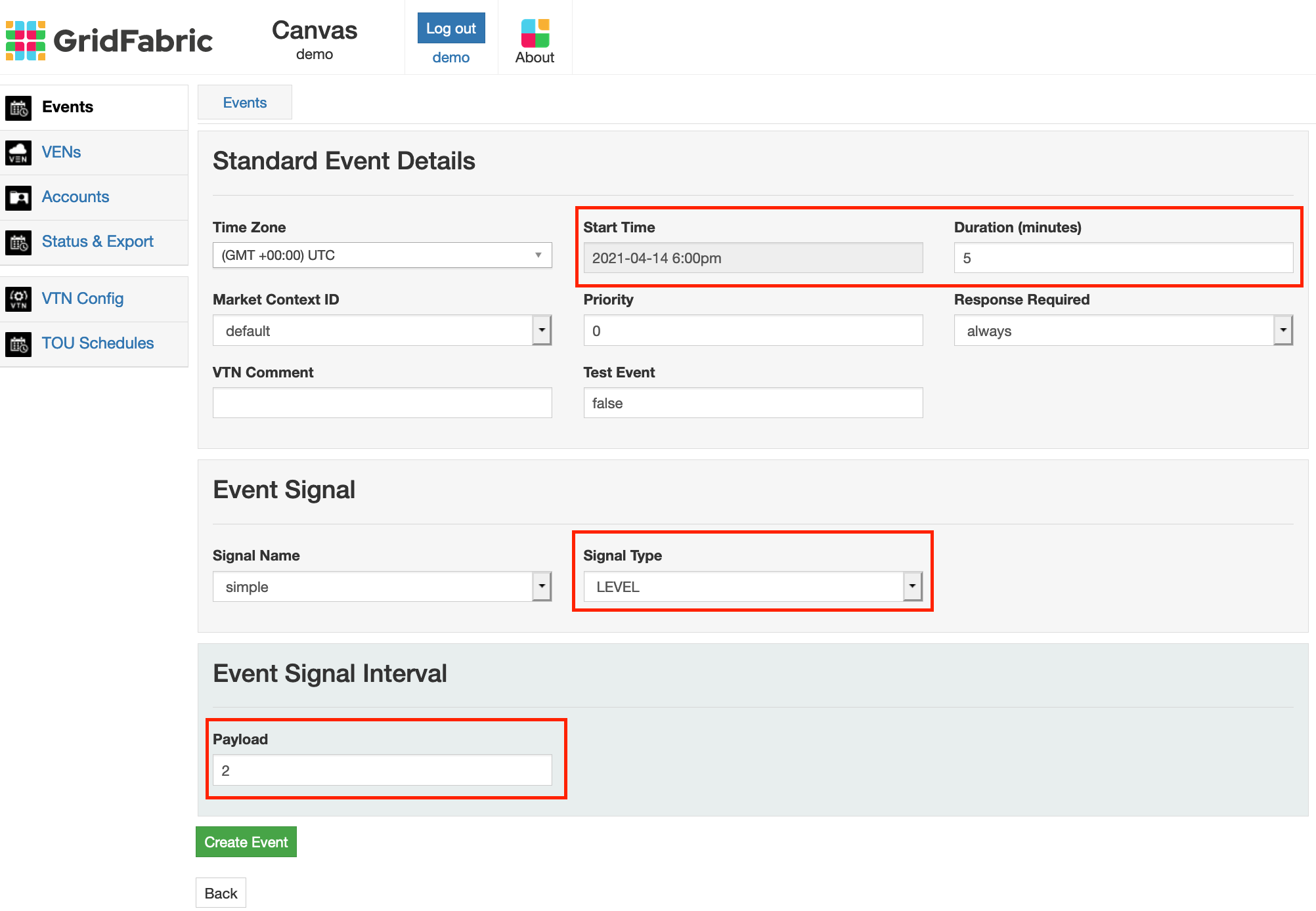Click the Back button

point(221,893)
